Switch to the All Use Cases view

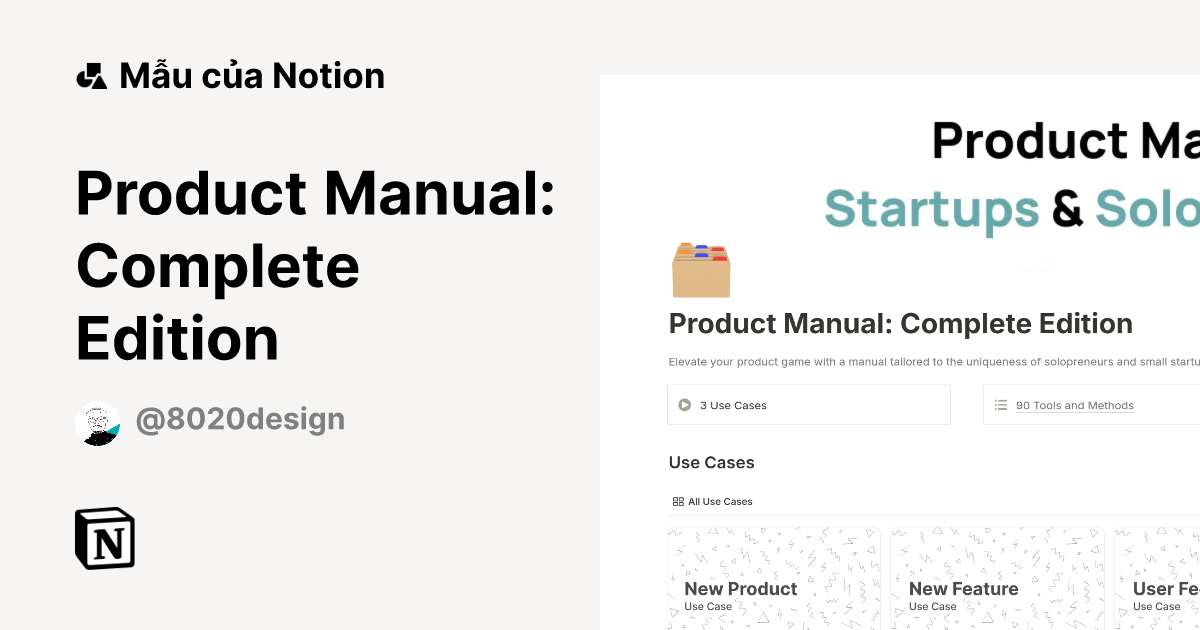coord(719,501)
